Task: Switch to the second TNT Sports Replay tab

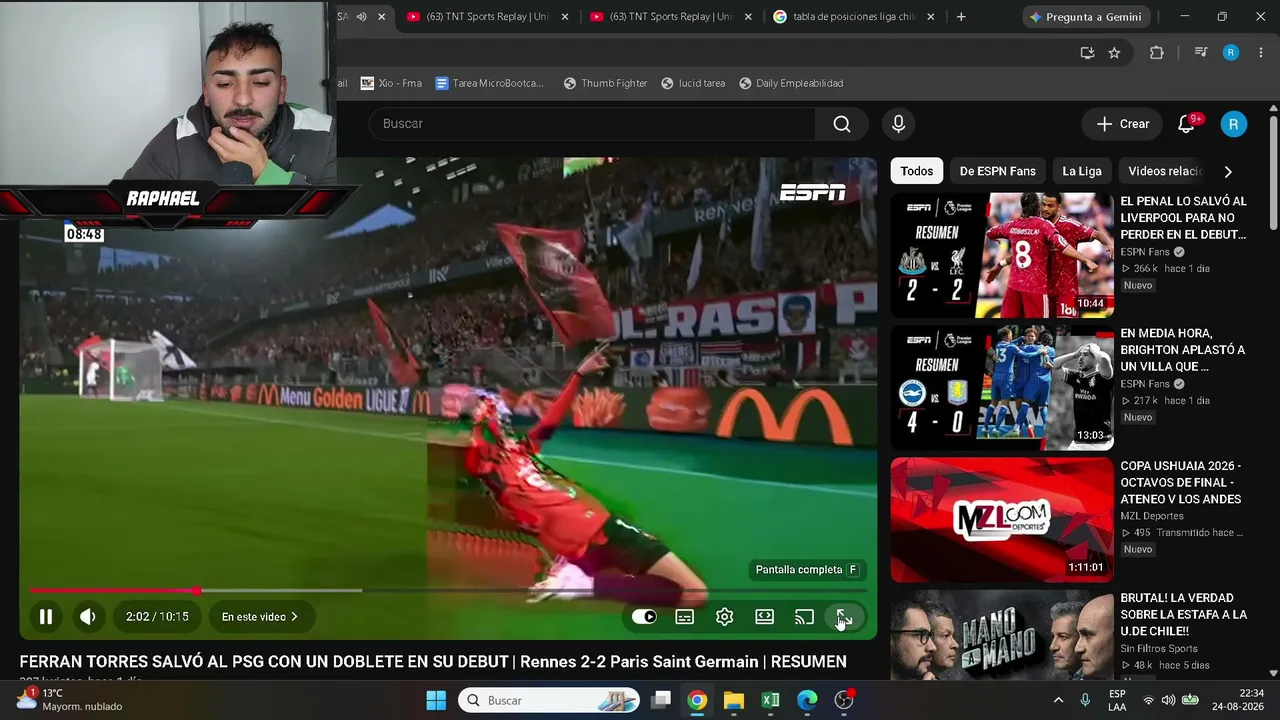Action: pos(671,17)
